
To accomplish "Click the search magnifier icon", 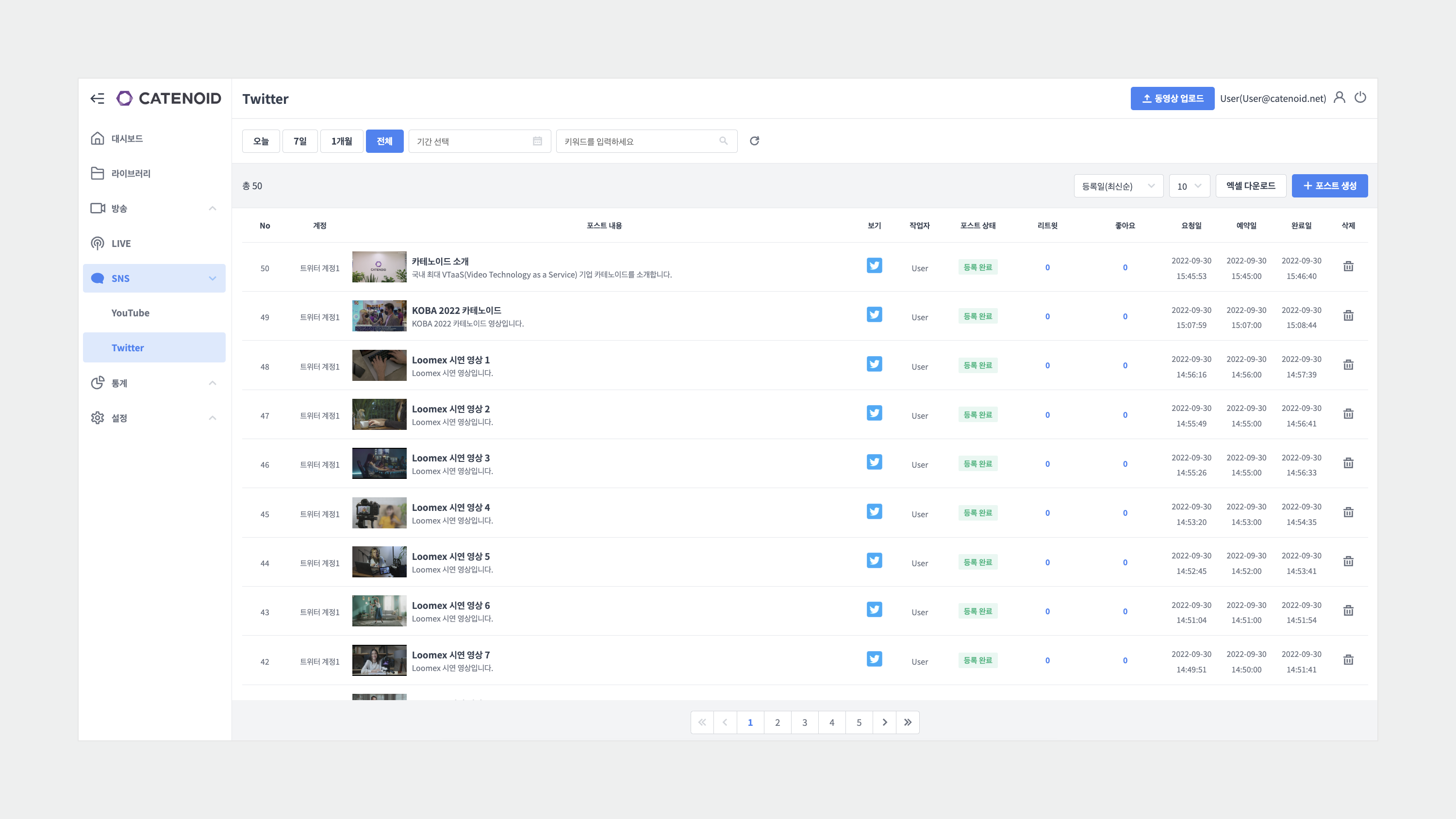I will click(x=723, y=141).
